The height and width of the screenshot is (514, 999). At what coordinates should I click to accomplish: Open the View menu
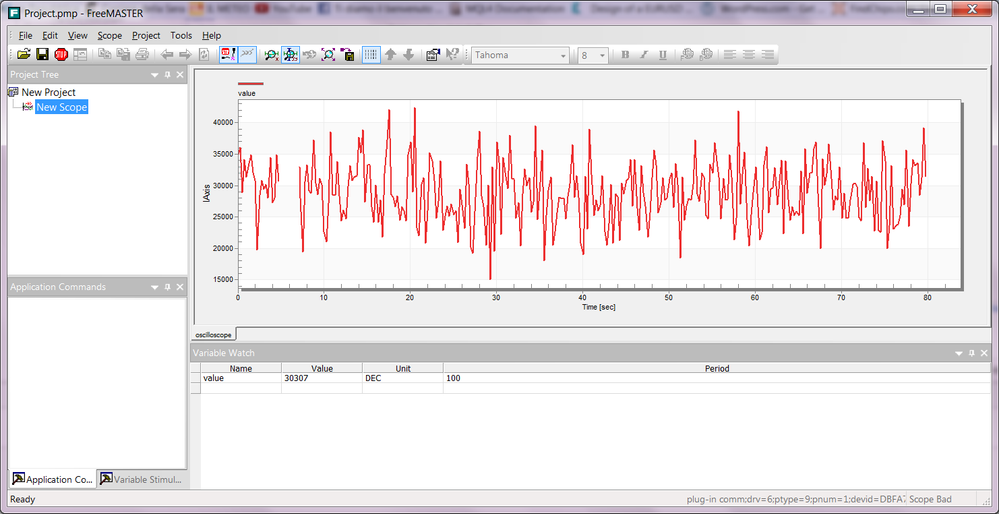point(78,36)
